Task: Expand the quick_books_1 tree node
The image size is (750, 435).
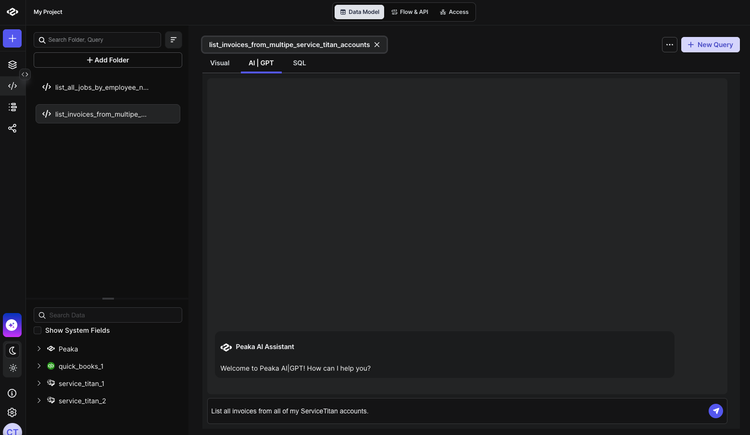Action: pyautogui.click(x=39, y=366)
